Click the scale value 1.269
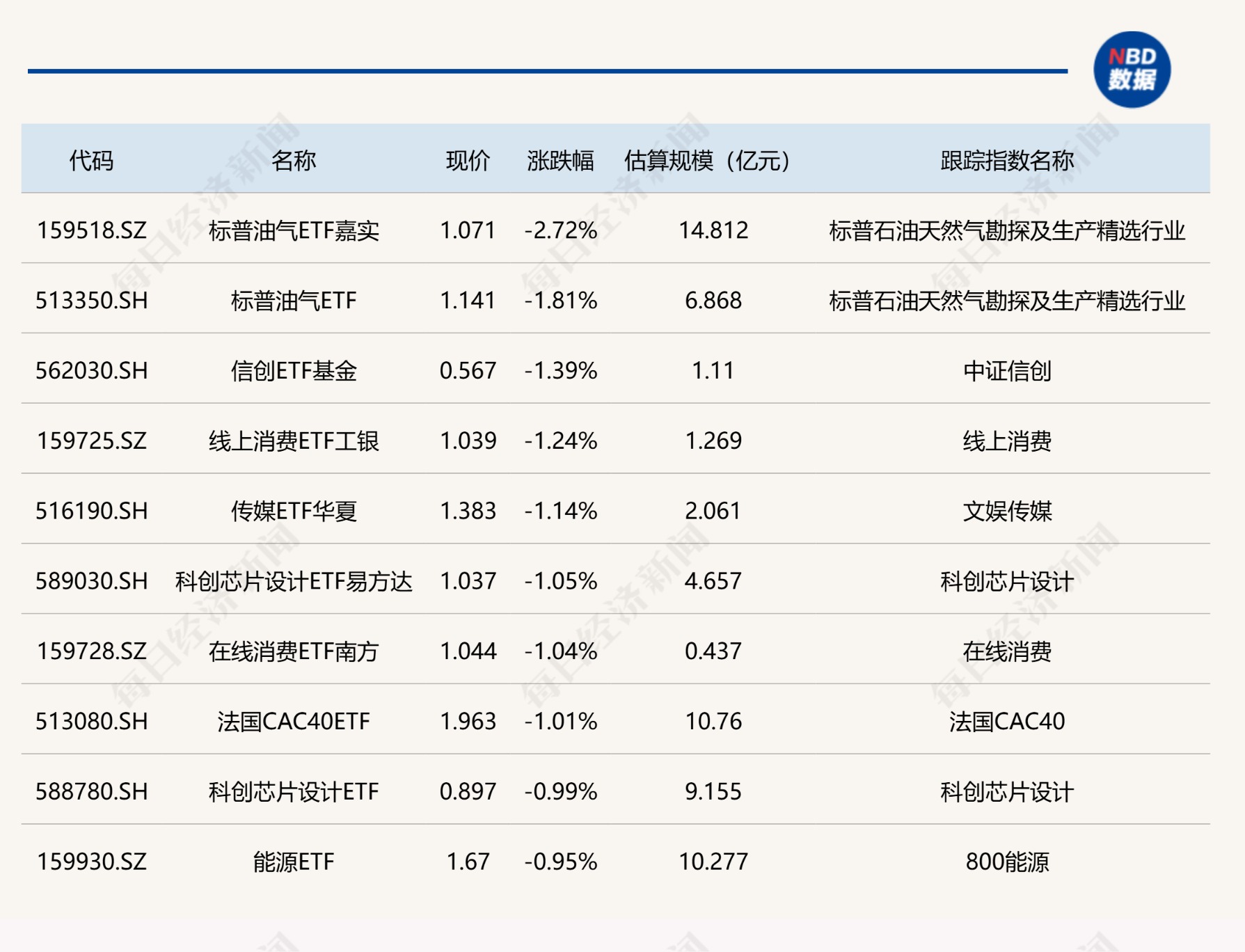This screenshot has height=952, width=1245. coord(713,441)
